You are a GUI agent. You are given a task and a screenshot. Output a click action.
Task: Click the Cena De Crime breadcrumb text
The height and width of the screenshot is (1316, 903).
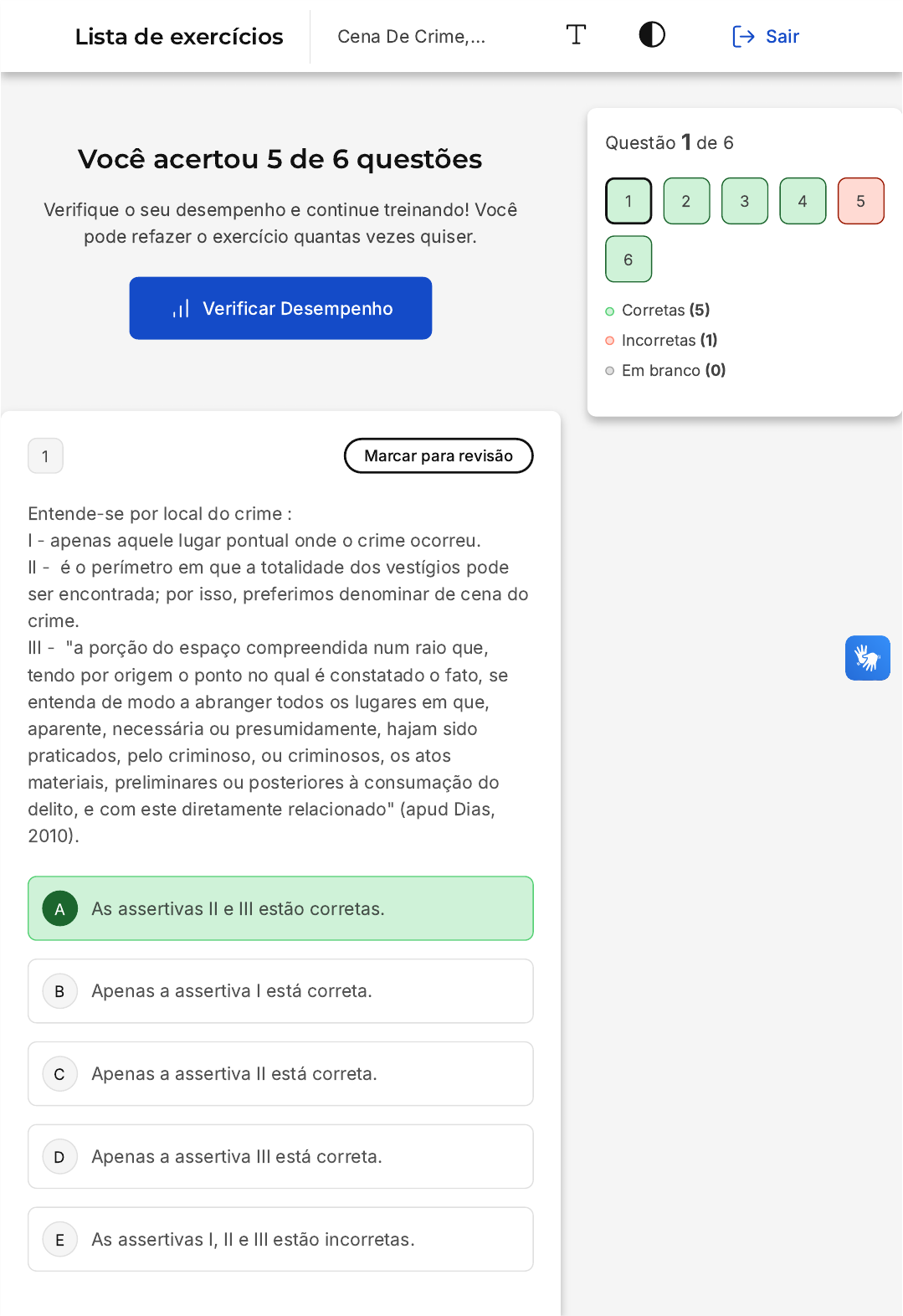coord(411,37)
